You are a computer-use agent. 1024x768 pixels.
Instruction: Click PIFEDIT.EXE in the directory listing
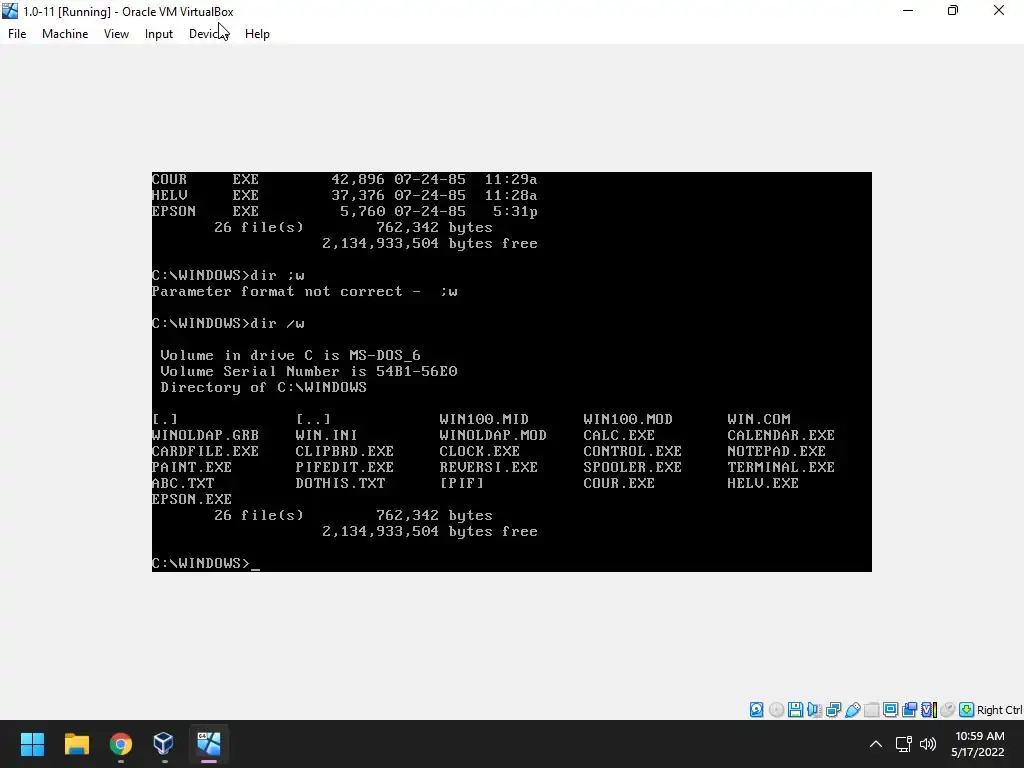[x=345, y=468]
